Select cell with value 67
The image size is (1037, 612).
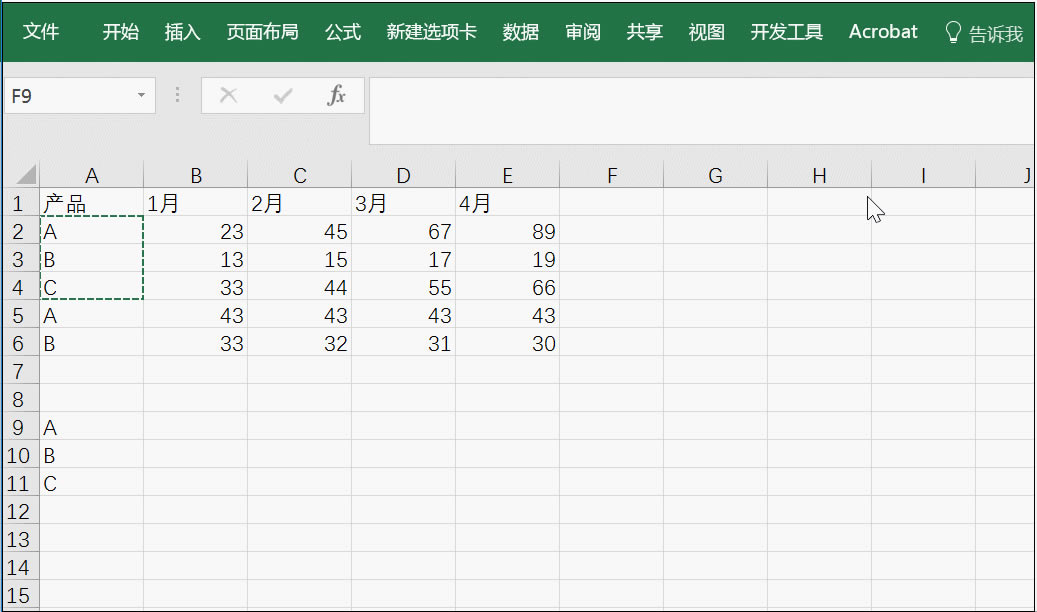pyautogui.click(x=403, y=231)
